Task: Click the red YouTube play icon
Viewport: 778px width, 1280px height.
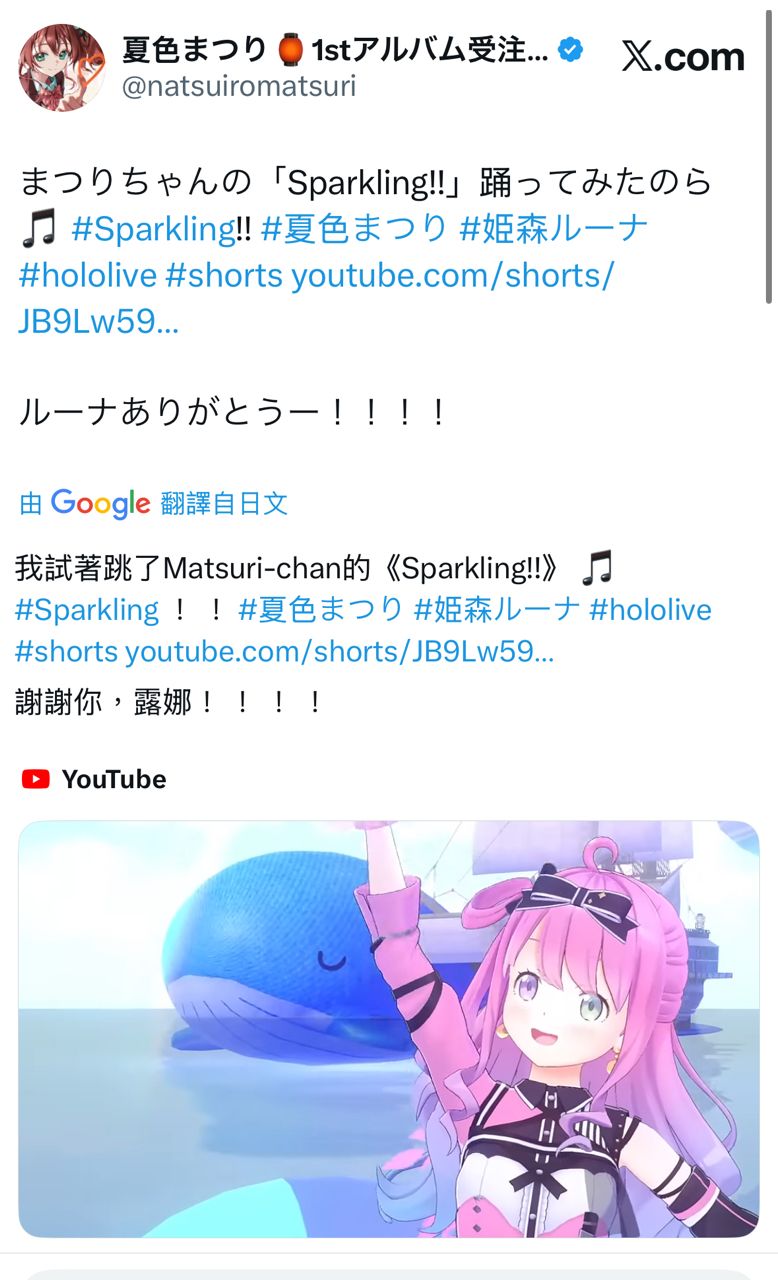Action: point(36,779)
